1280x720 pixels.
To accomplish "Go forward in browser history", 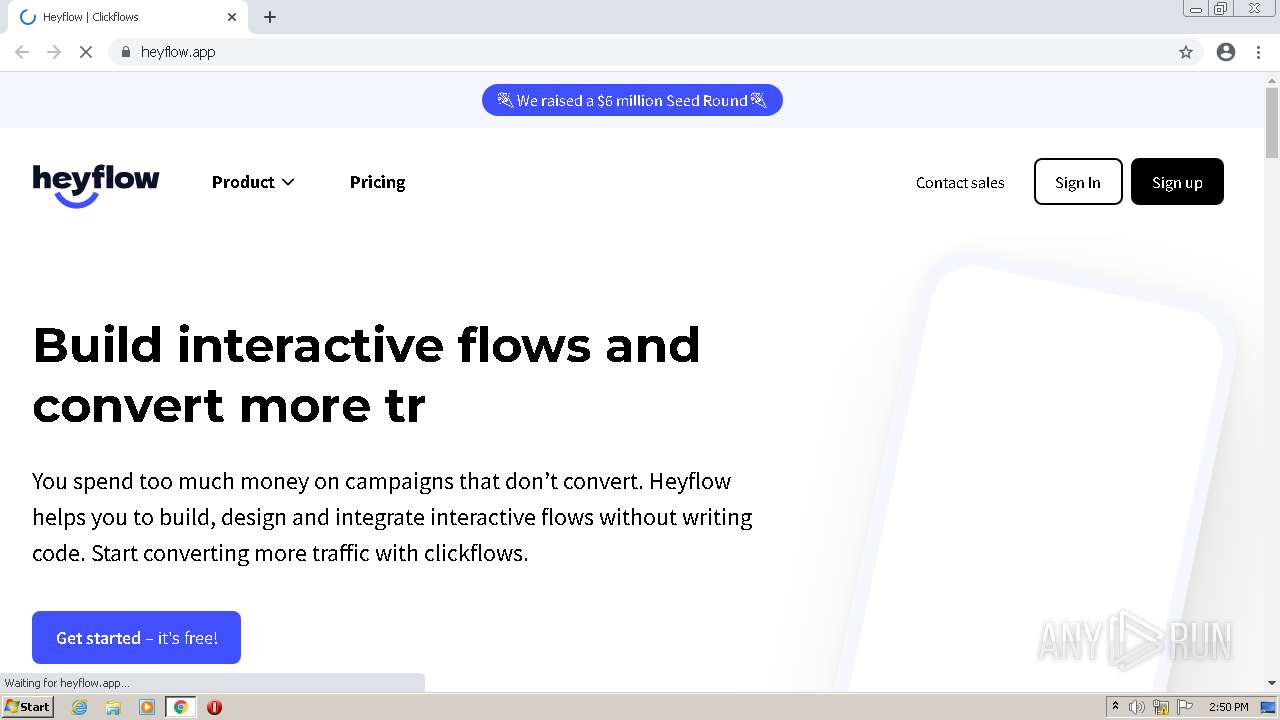I will tap(54, 52).
